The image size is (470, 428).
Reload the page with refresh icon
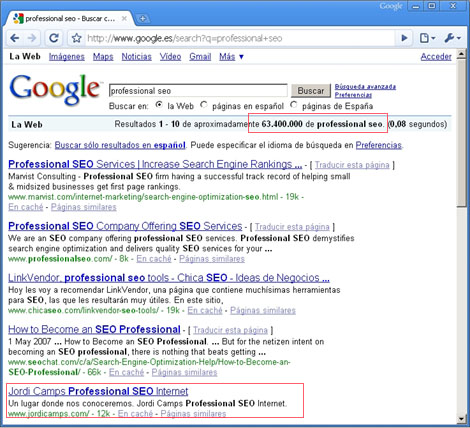point(54,38)
